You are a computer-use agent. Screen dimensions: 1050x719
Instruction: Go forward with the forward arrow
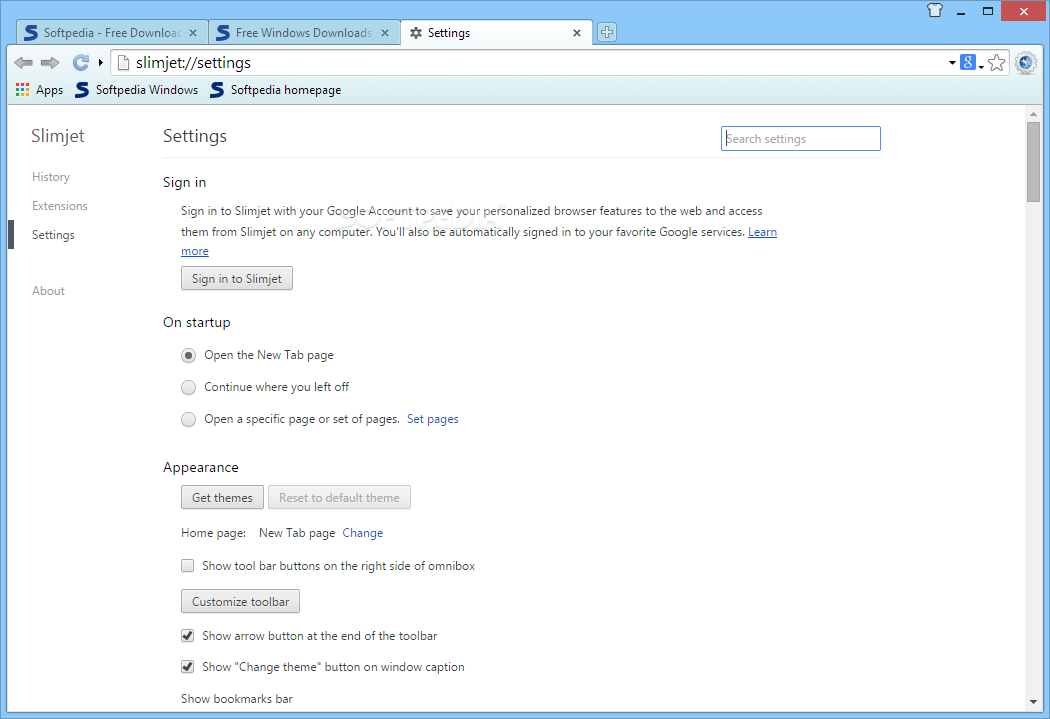coord(50,63)
